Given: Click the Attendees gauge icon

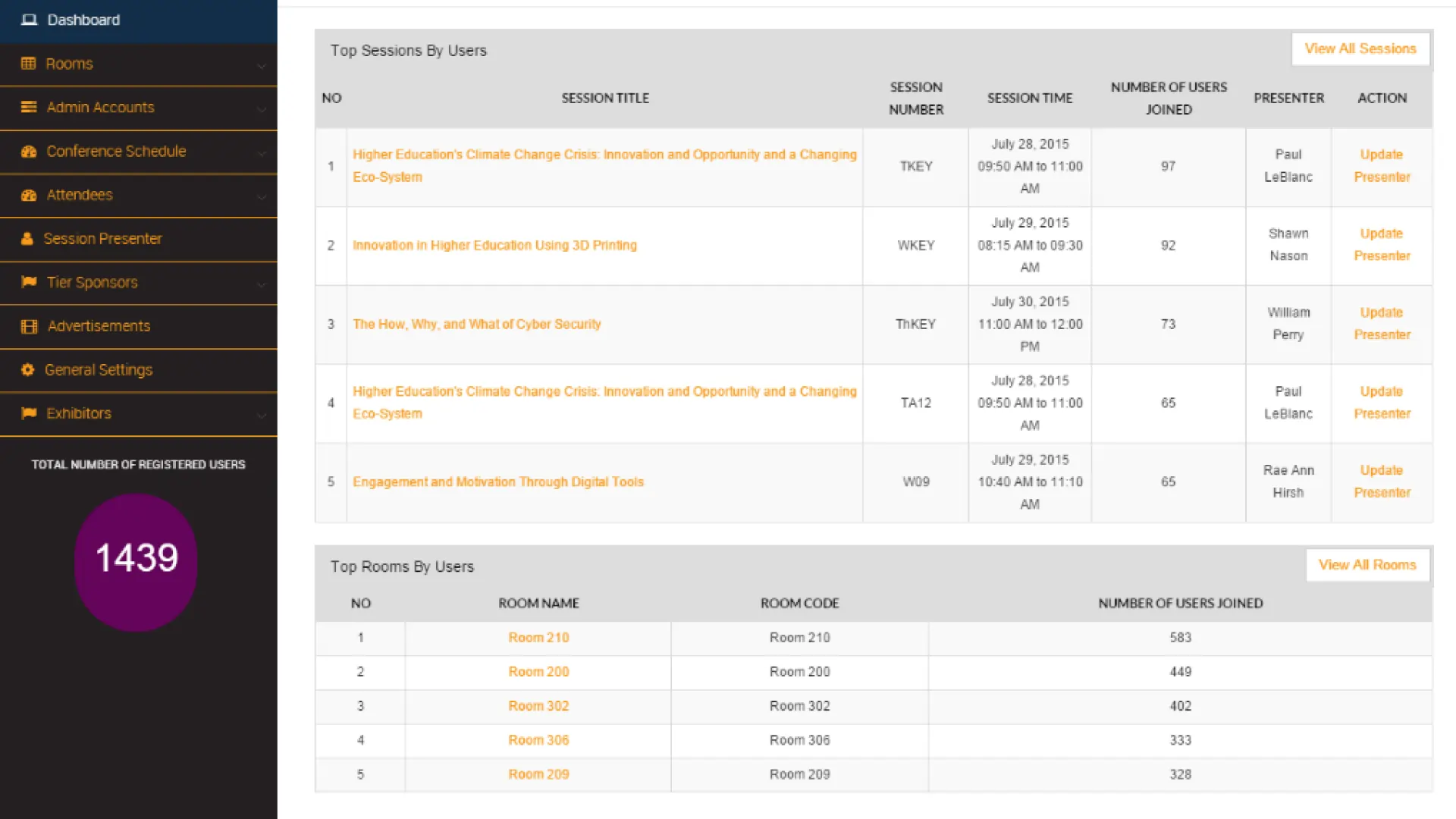Looking at the screenshot, I should 29,195.
